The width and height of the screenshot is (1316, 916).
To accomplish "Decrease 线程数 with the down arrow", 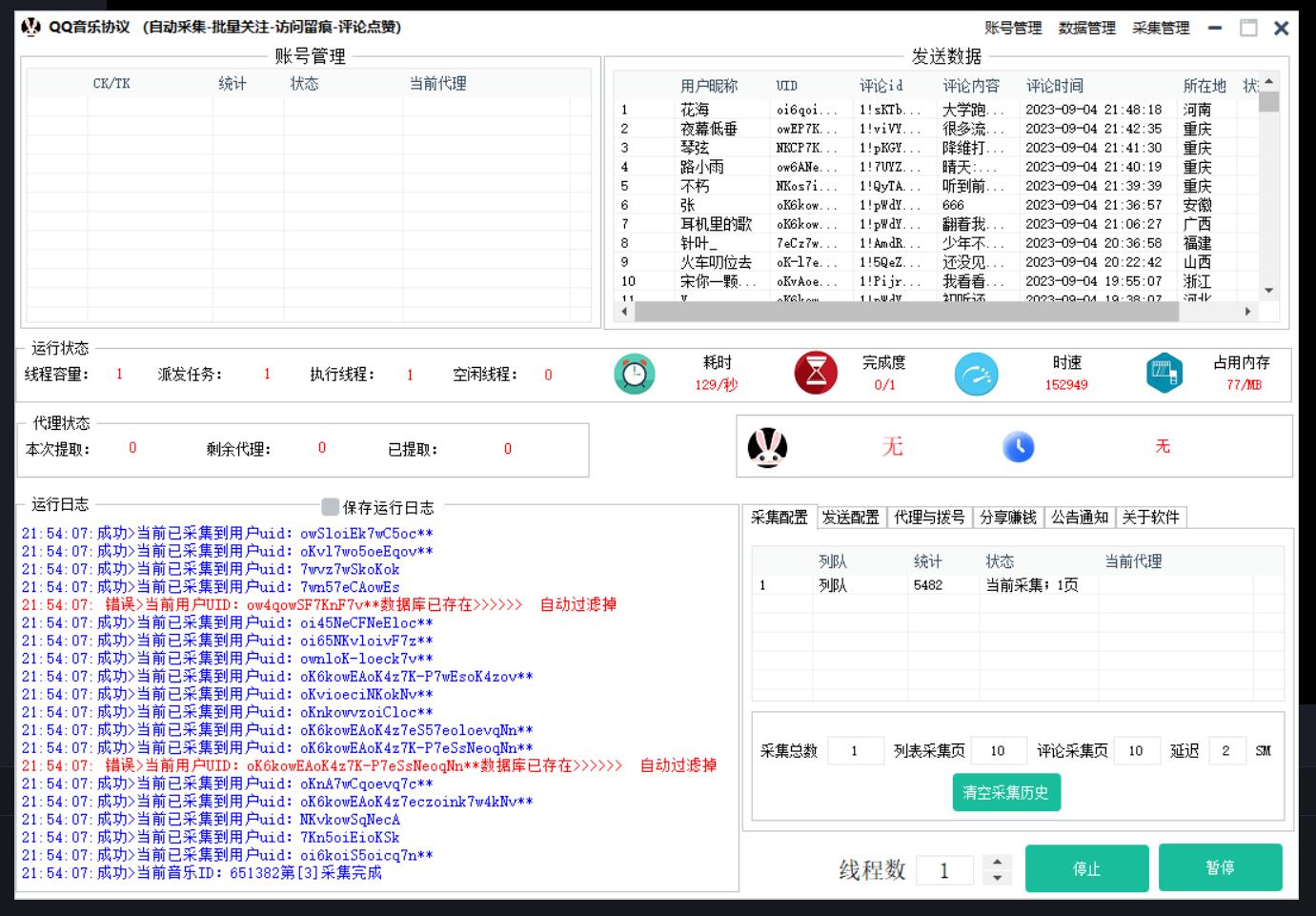I will point(997,878).
